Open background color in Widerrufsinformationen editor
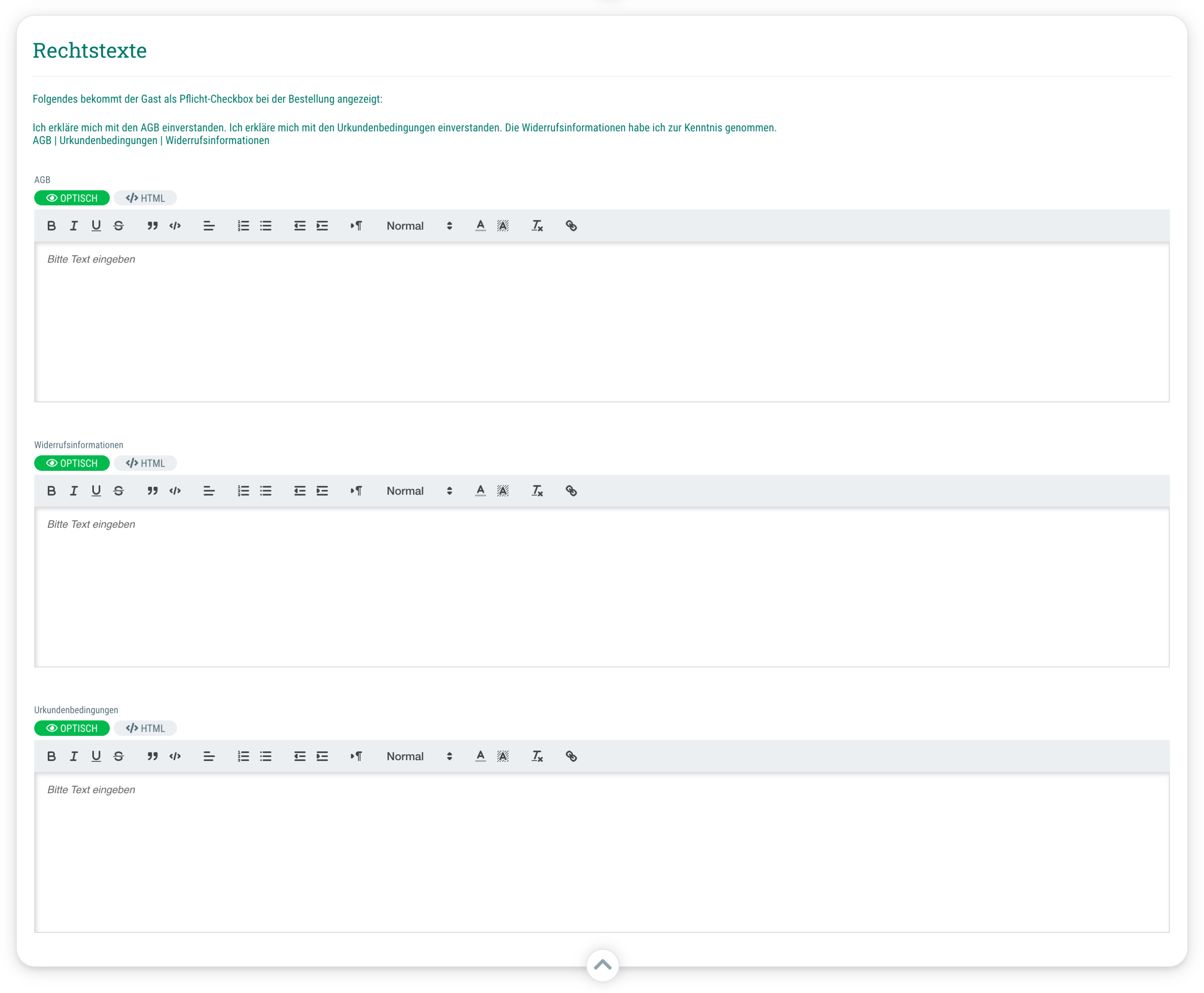This screenshot has width=1204, height=993. (x=503, y=491)
